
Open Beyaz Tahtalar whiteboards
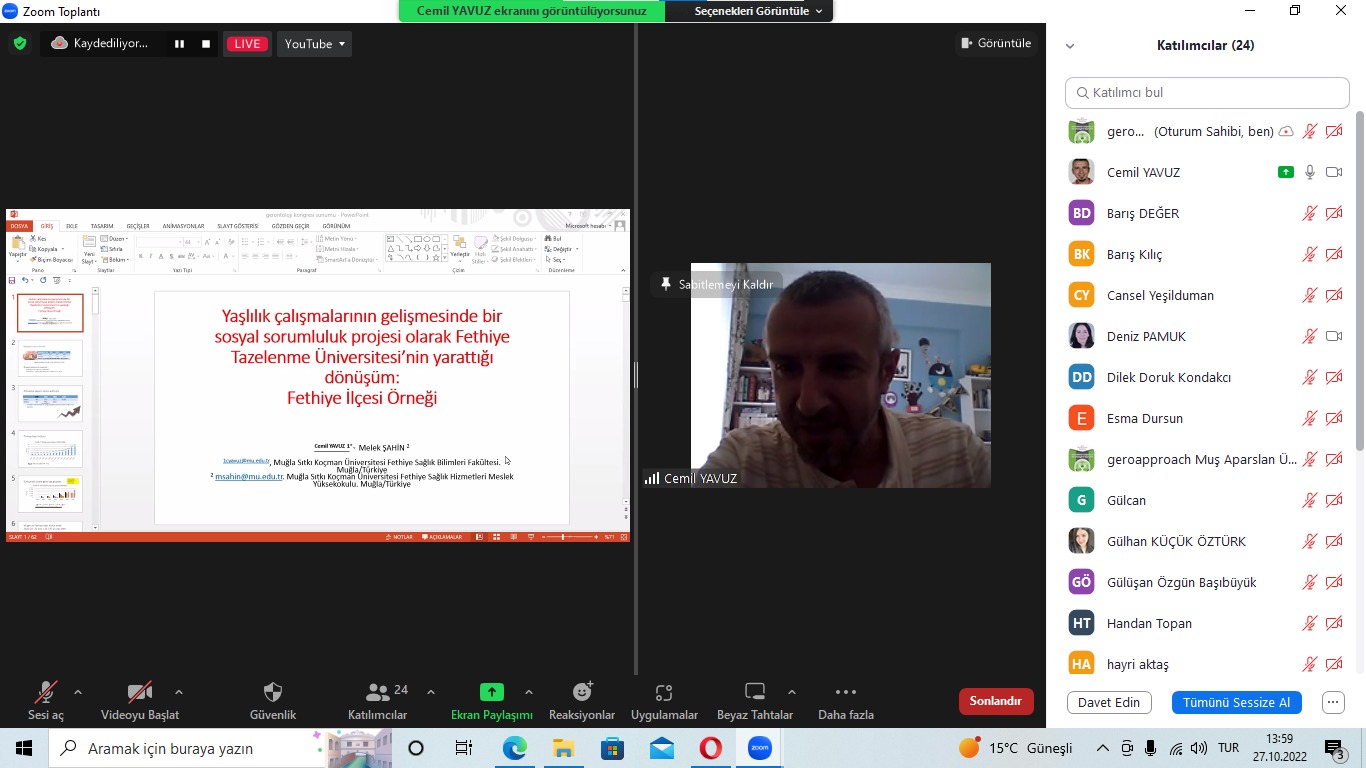coord(754,692)
